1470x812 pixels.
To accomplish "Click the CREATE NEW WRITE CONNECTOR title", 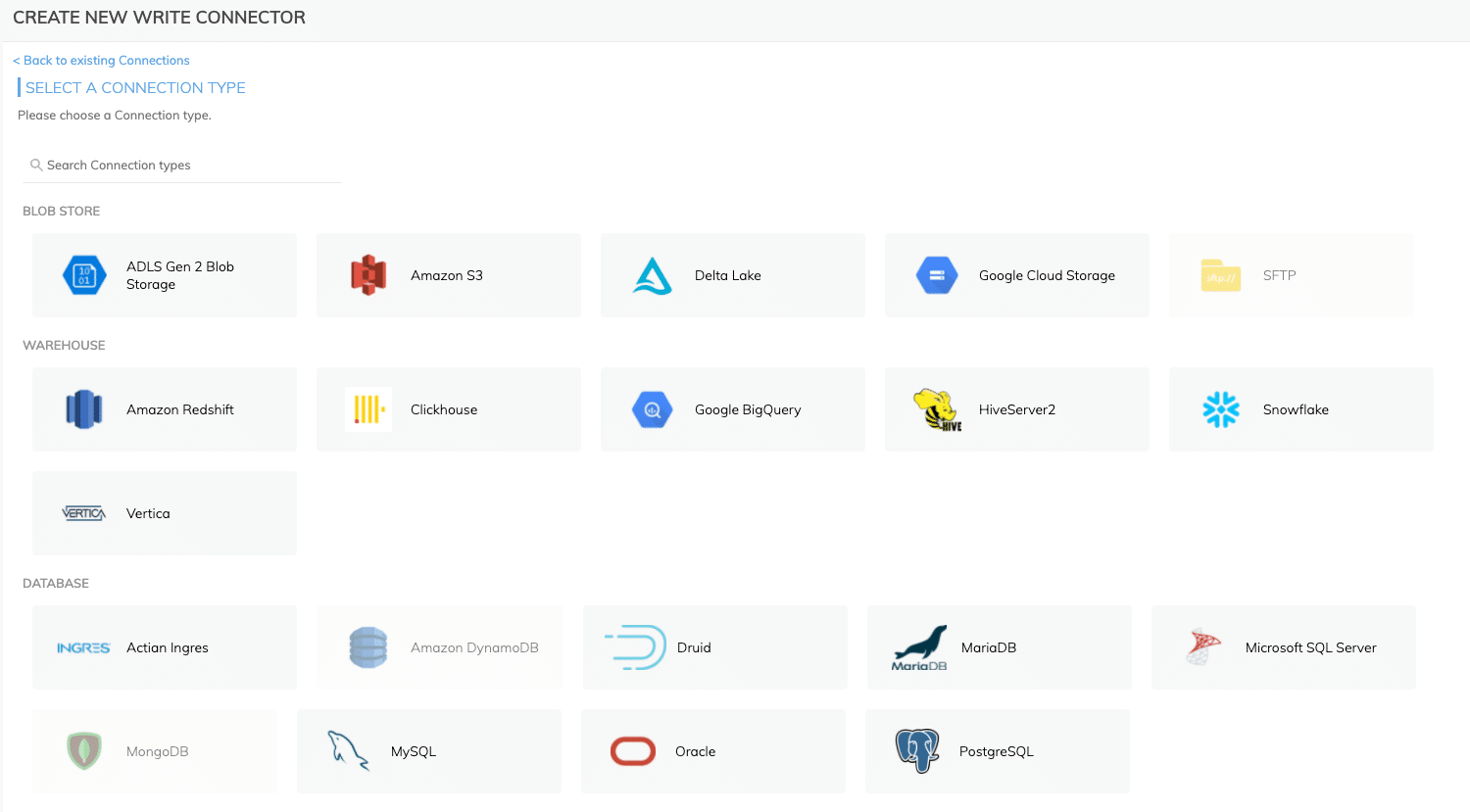I will pyautogui.click(x=159, y=18).
